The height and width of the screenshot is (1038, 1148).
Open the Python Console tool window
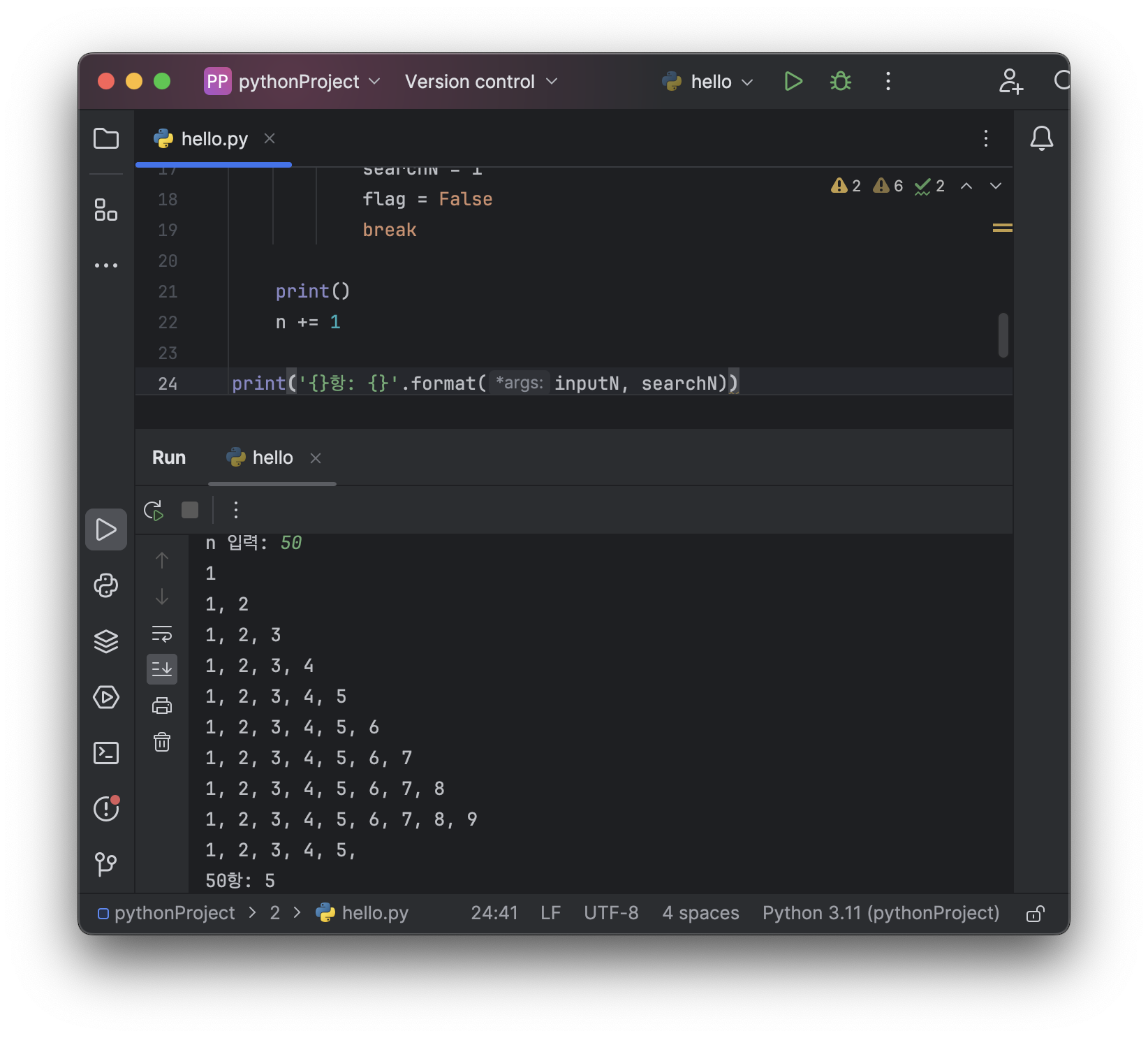pos(106,585)
